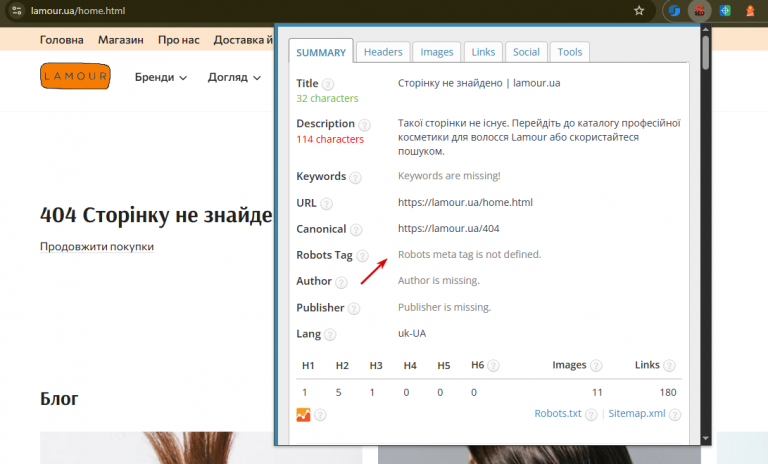
Task: Click the help icon next to Description
Action: (364, 125)
